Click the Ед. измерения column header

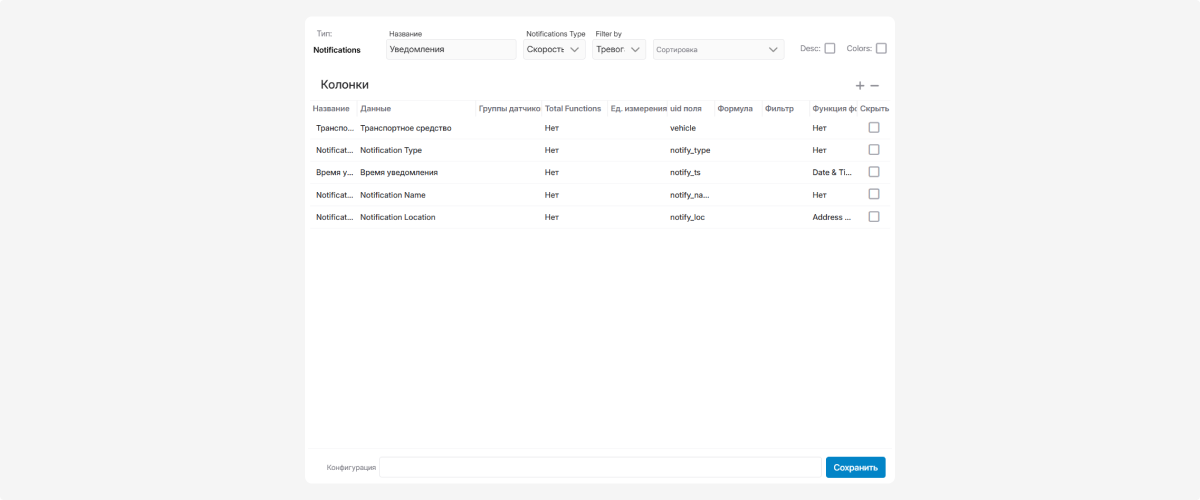[638, 108]
